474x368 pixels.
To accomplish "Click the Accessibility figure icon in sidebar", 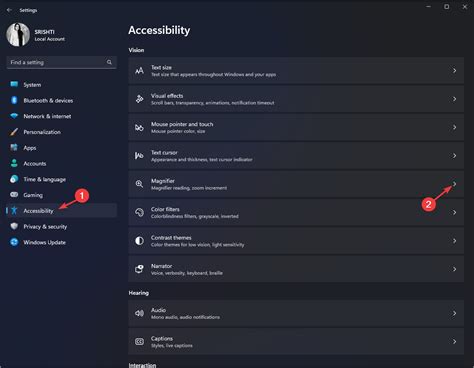I will pyautogui.click(x=14, y=210).
